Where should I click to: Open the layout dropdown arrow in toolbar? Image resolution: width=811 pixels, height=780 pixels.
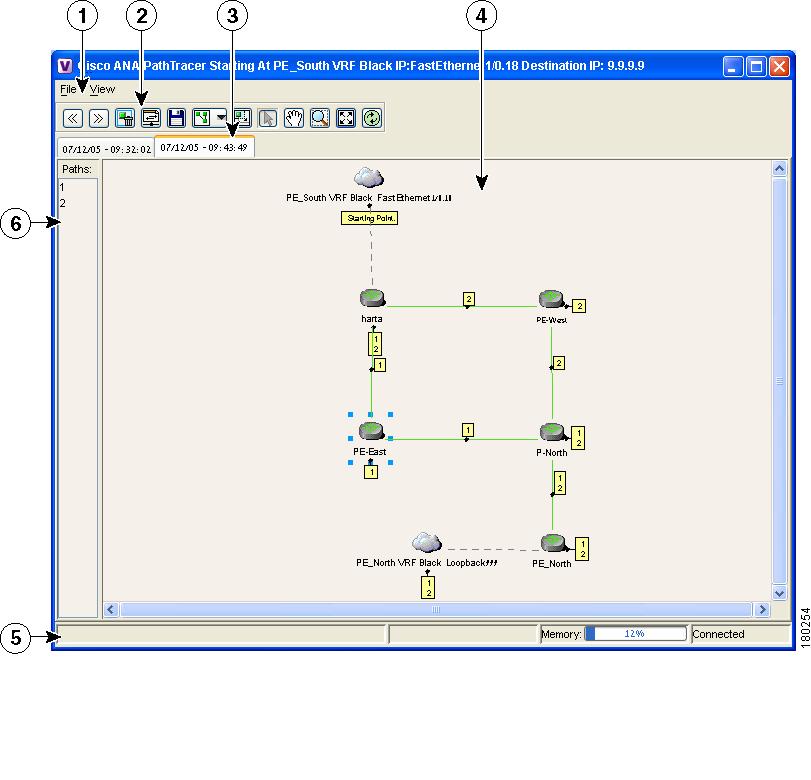[221, 117]
